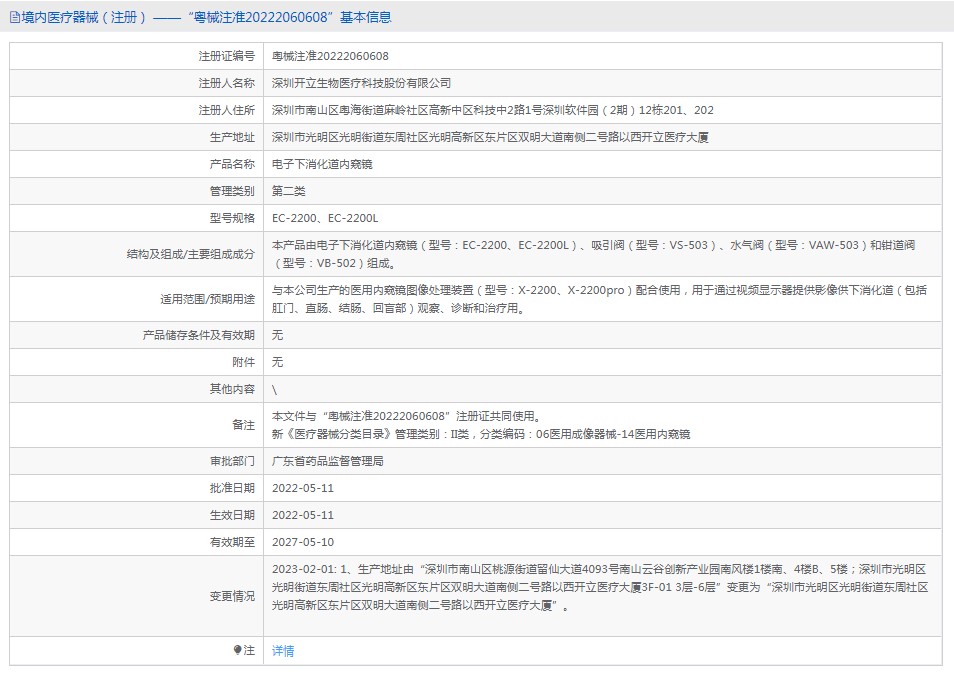Click the approving authority 广东省药品监督管理局

pyautogui.click(x=327, y=461)
